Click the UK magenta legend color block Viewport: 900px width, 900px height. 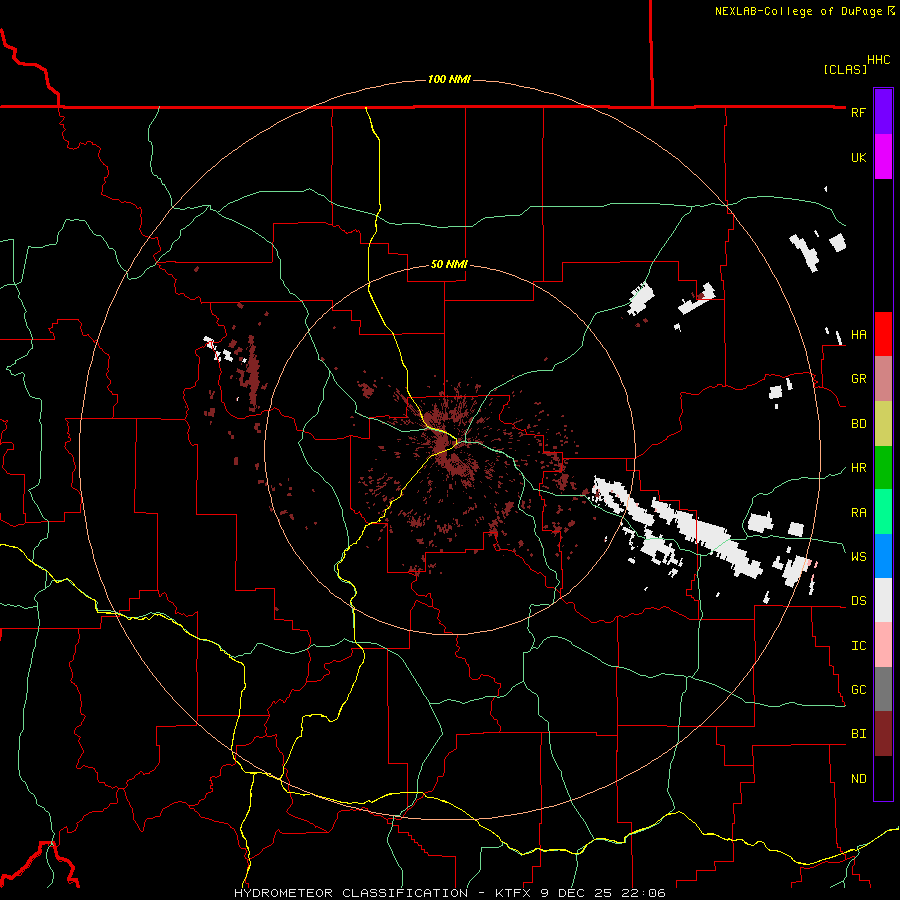pos(883,157)
